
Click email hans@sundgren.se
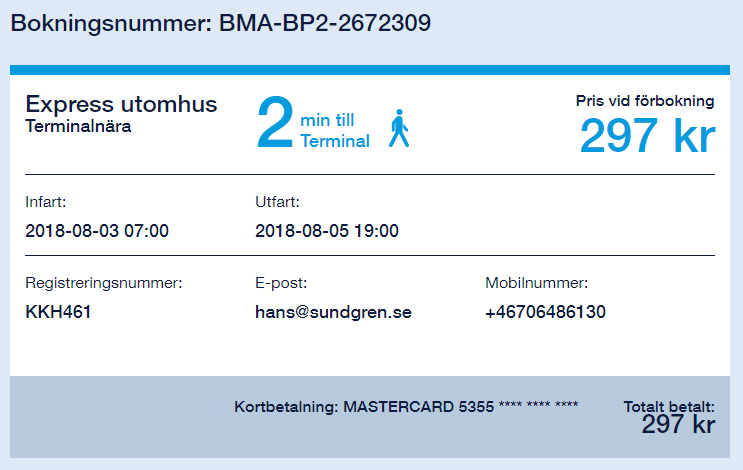pos(333,312)
